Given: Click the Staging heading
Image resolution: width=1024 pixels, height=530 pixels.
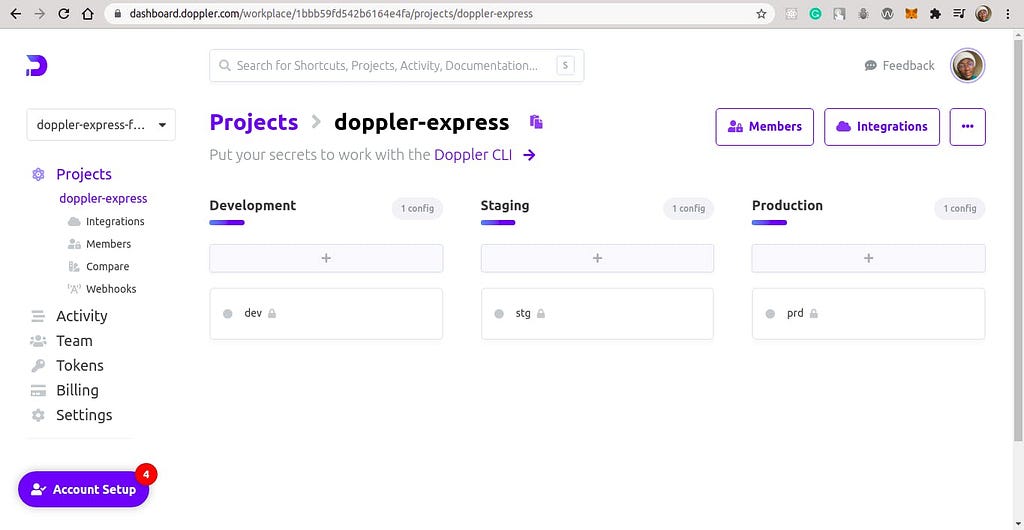Looking at the screenshot, I should pyautogui.click(x=505, y=206).
